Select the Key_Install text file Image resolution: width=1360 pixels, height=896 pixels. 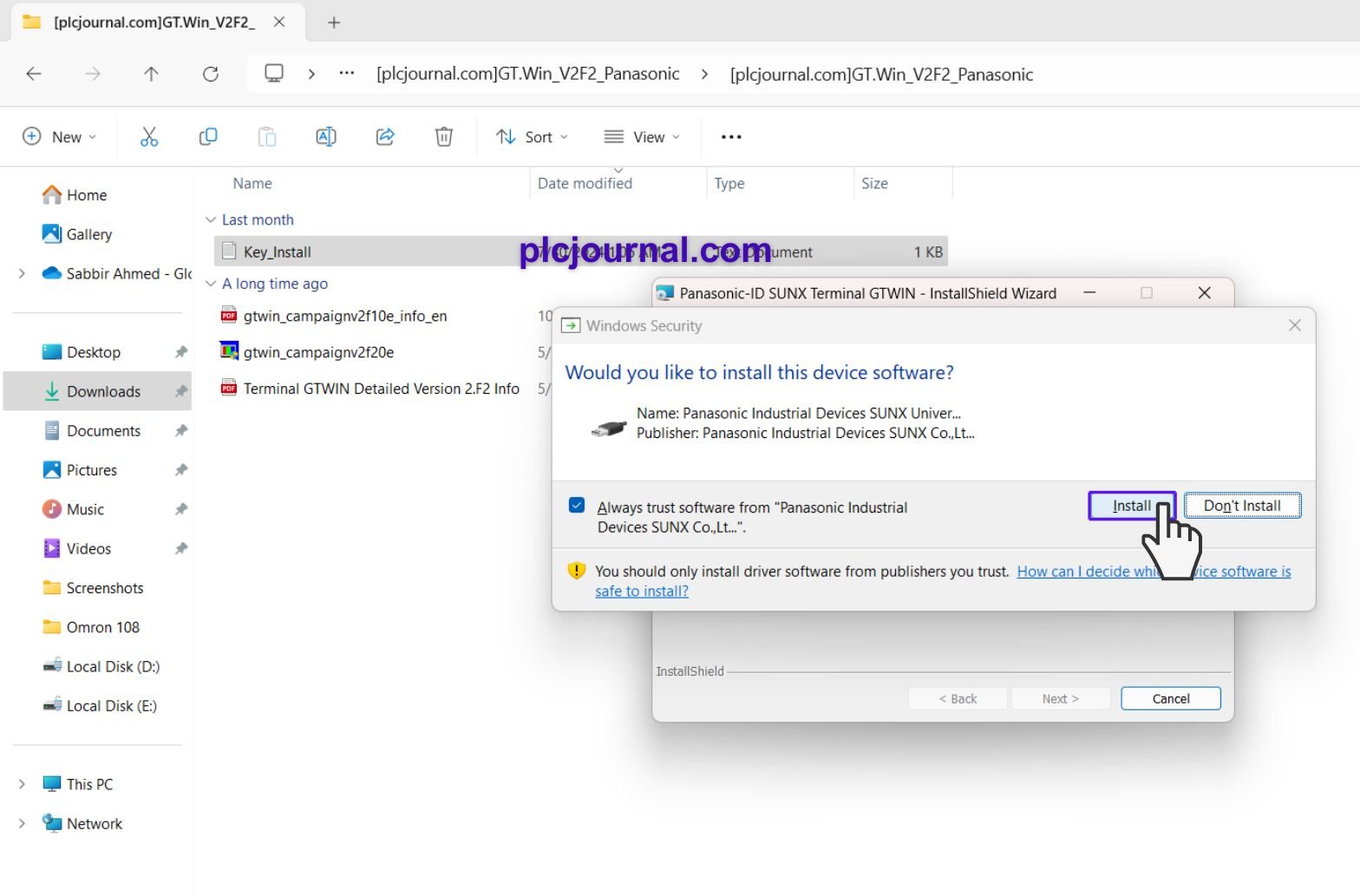278,252
